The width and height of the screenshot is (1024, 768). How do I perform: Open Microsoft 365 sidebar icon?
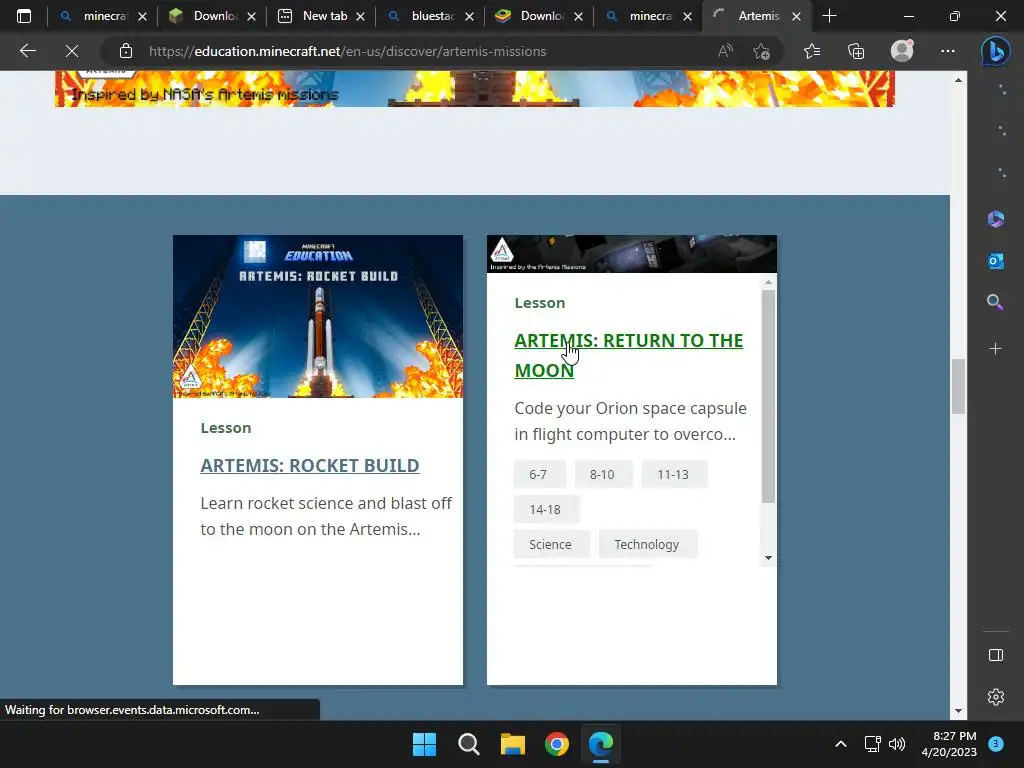tap(995, 219)
